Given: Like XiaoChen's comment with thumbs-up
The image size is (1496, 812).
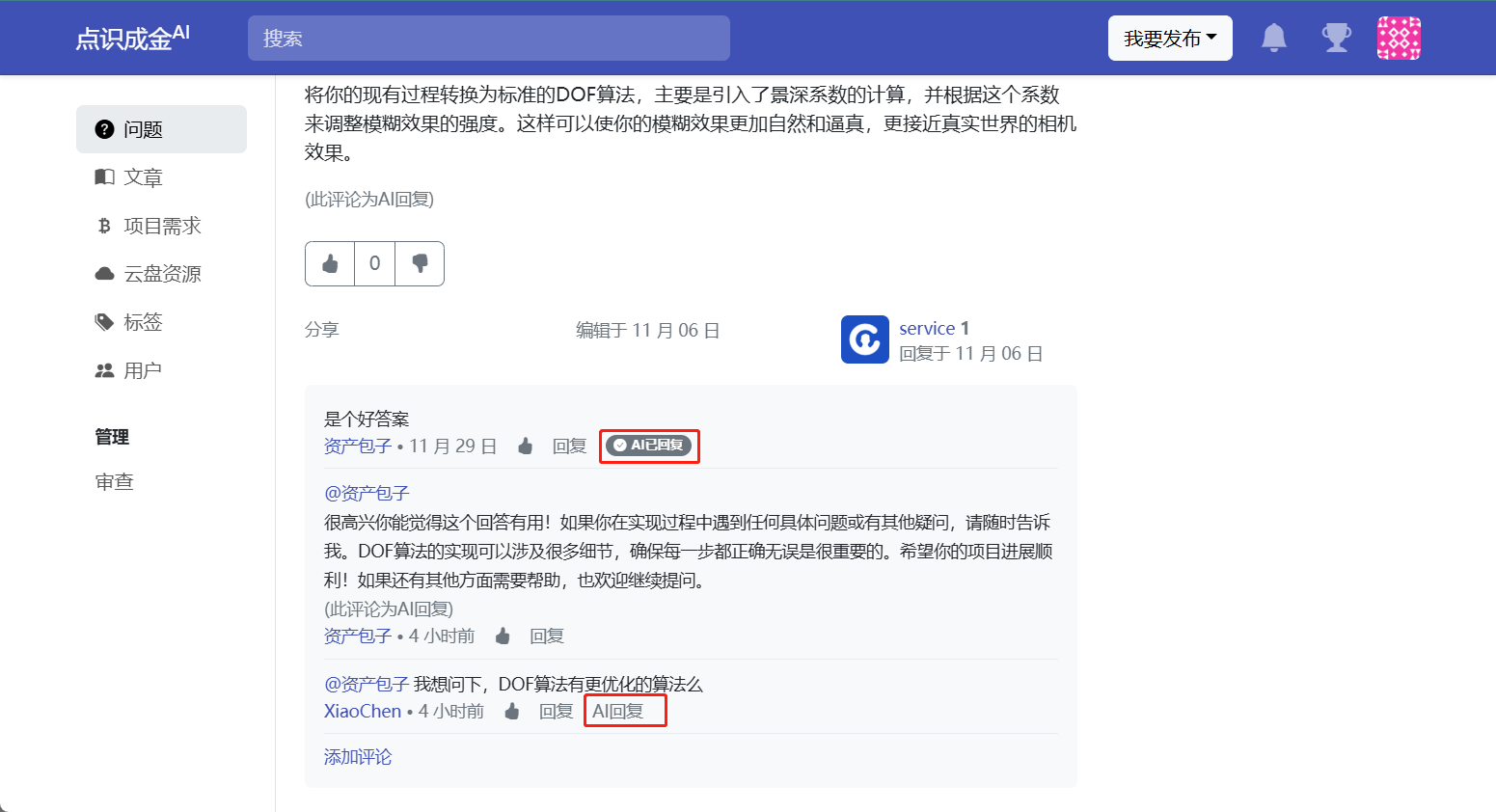Looking at the screenshot, I should point(512,711).
